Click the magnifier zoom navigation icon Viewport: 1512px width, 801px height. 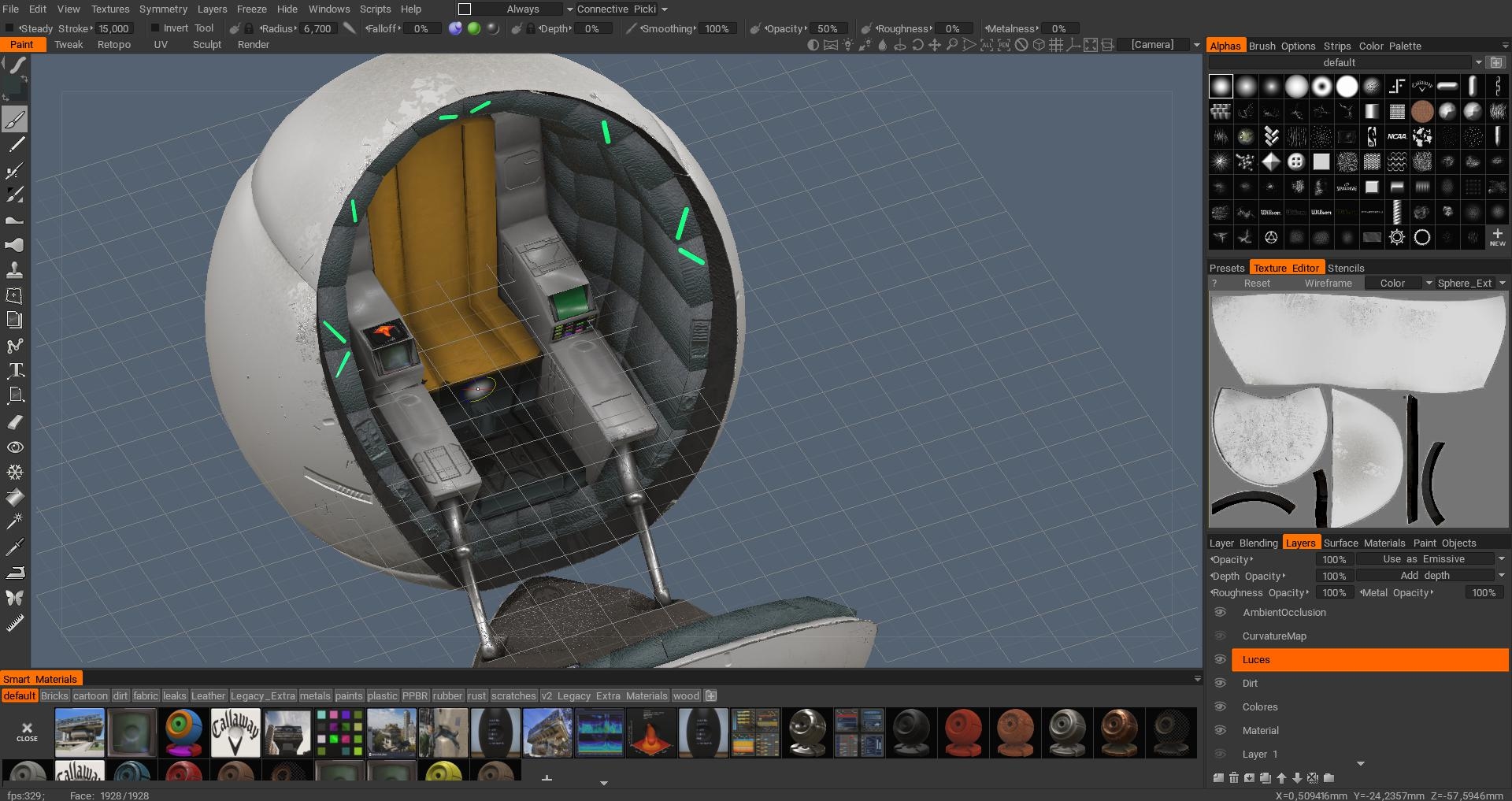952,45
